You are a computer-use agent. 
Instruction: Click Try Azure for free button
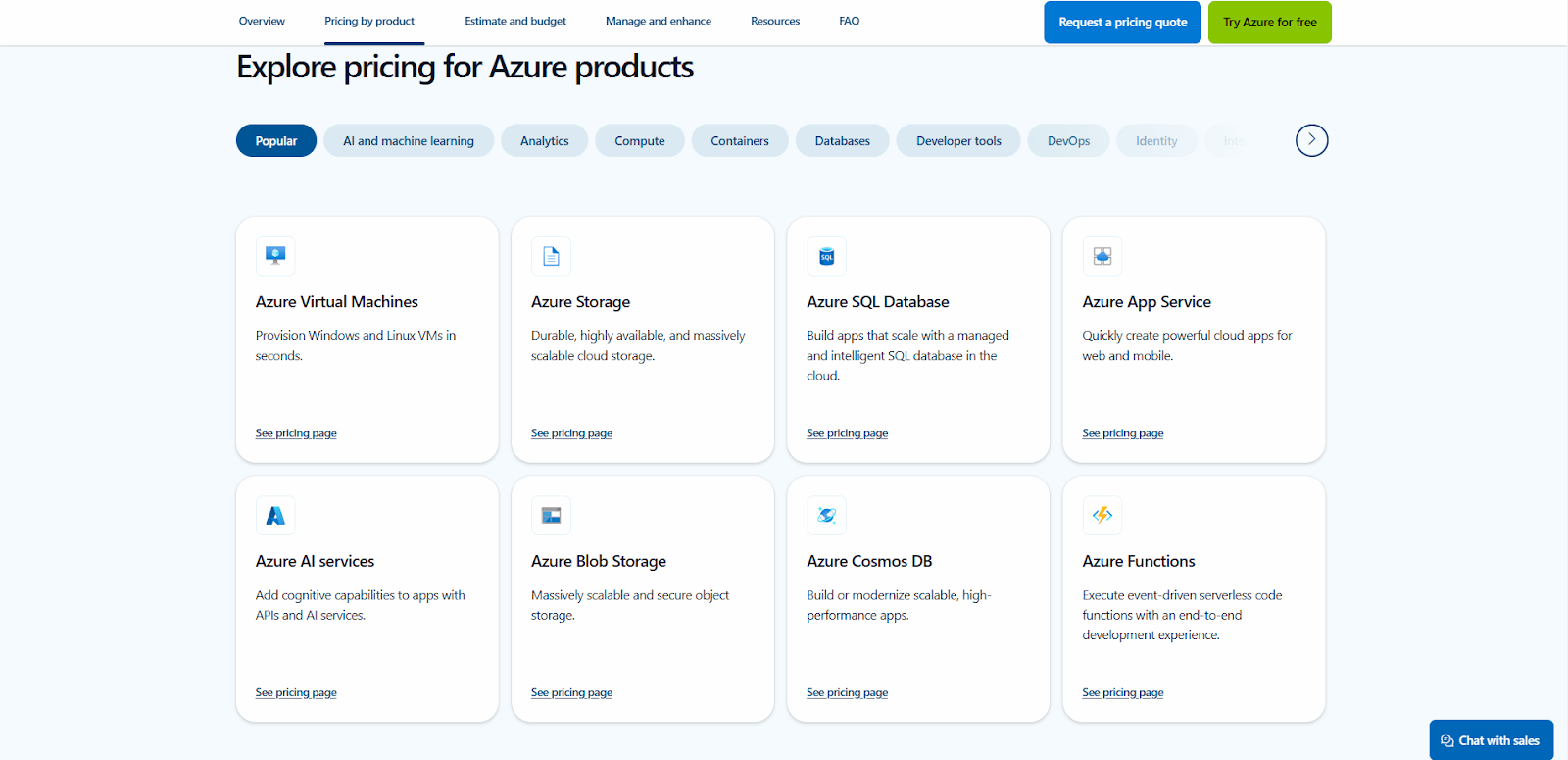[x=1270, y=22]
